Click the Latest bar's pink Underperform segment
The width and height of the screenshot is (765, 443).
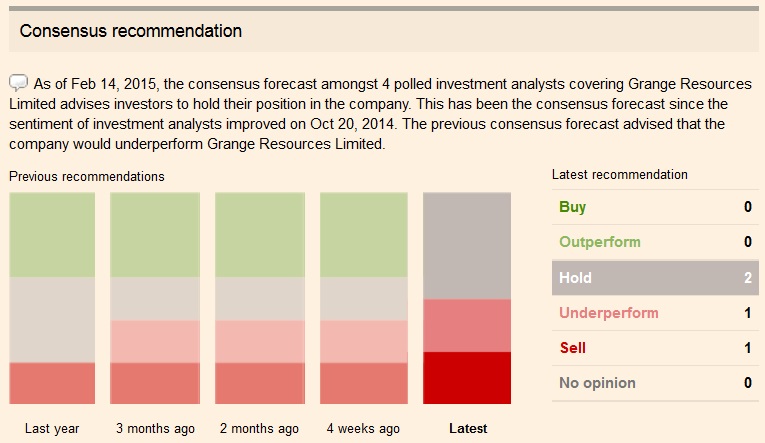coord(467,325)
